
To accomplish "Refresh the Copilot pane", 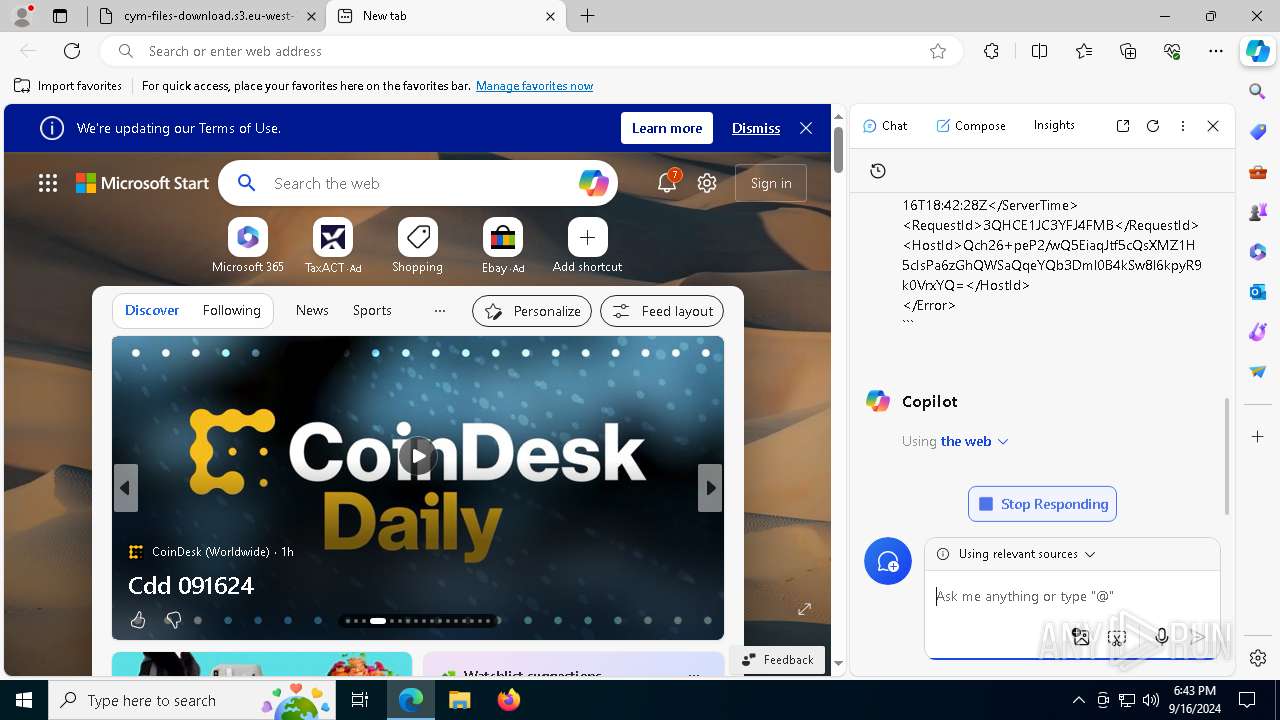I will [x=1153, y=126].
